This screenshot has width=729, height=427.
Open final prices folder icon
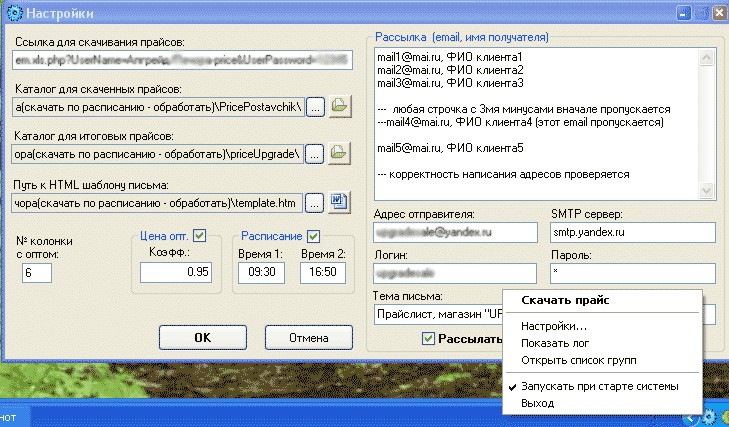click(339, 153)
